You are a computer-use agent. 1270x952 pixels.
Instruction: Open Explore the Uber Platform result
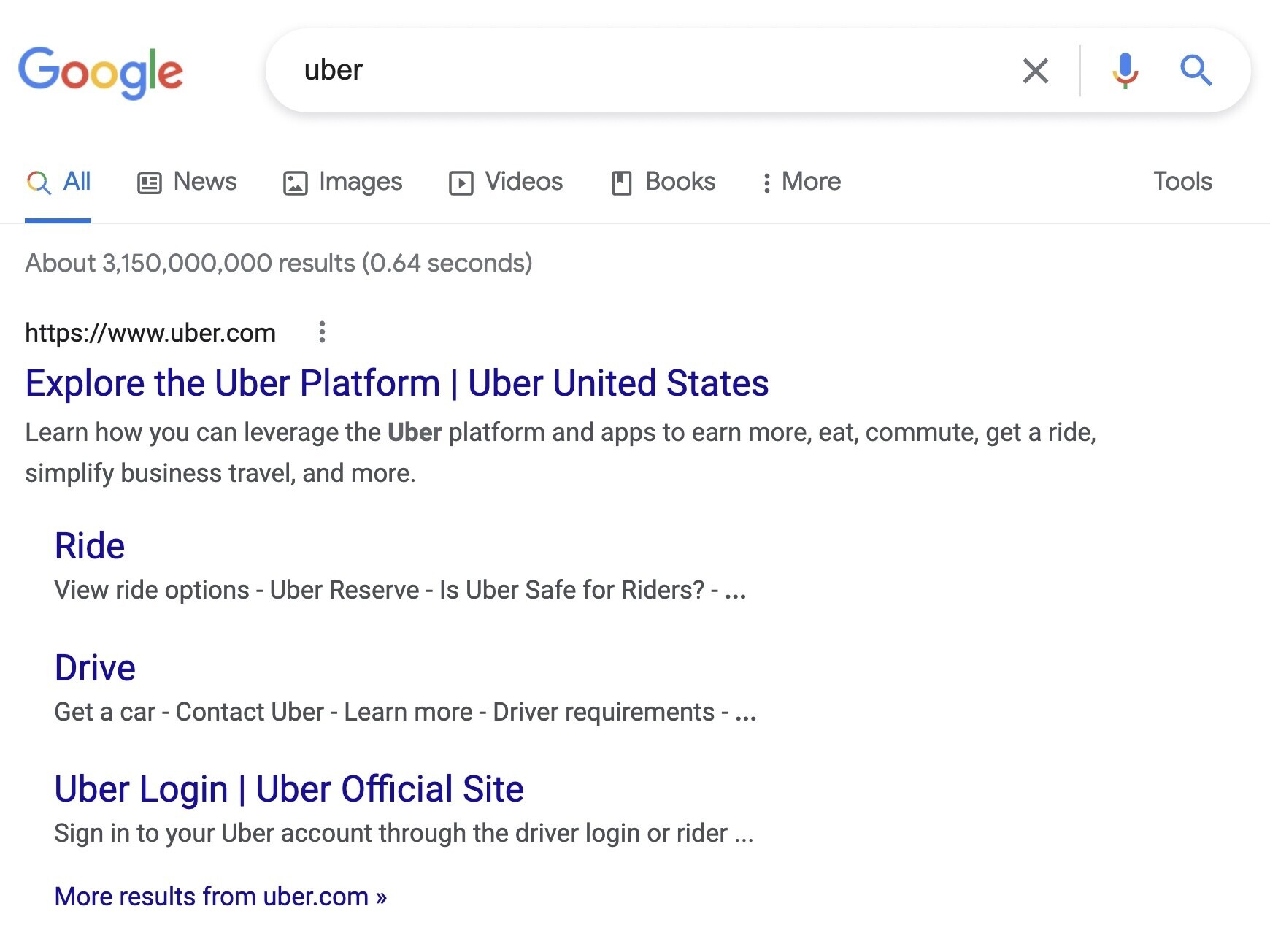coord(397,383)
